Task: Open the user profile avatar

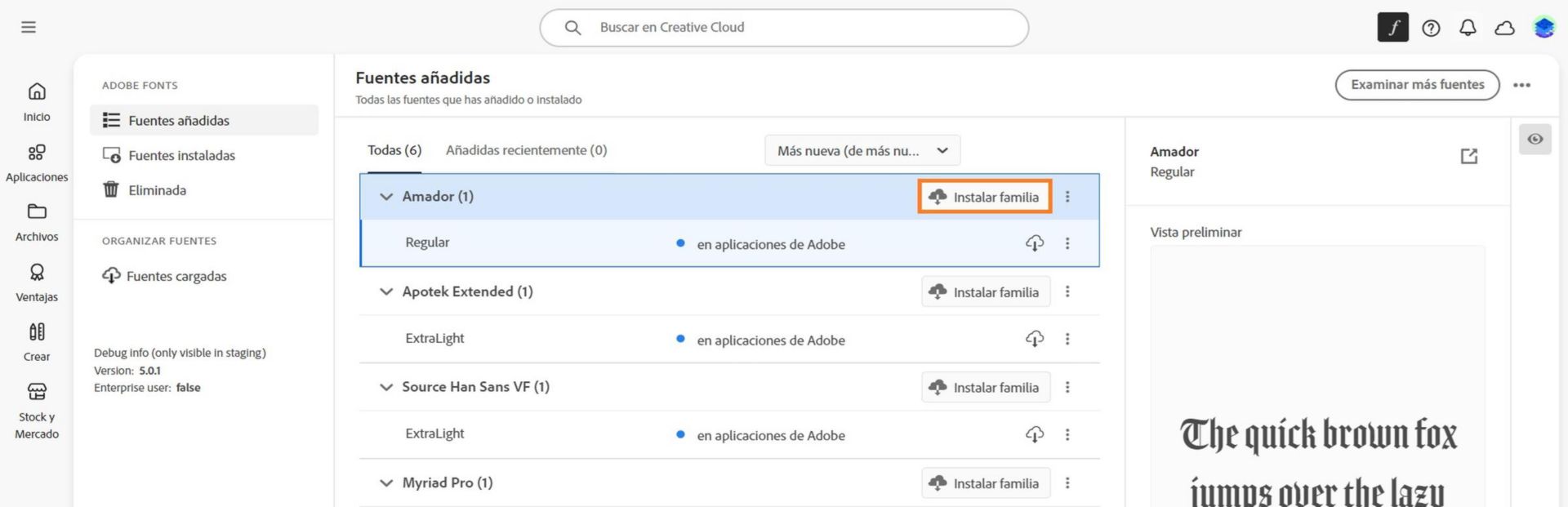Action: click(1543, 28)
